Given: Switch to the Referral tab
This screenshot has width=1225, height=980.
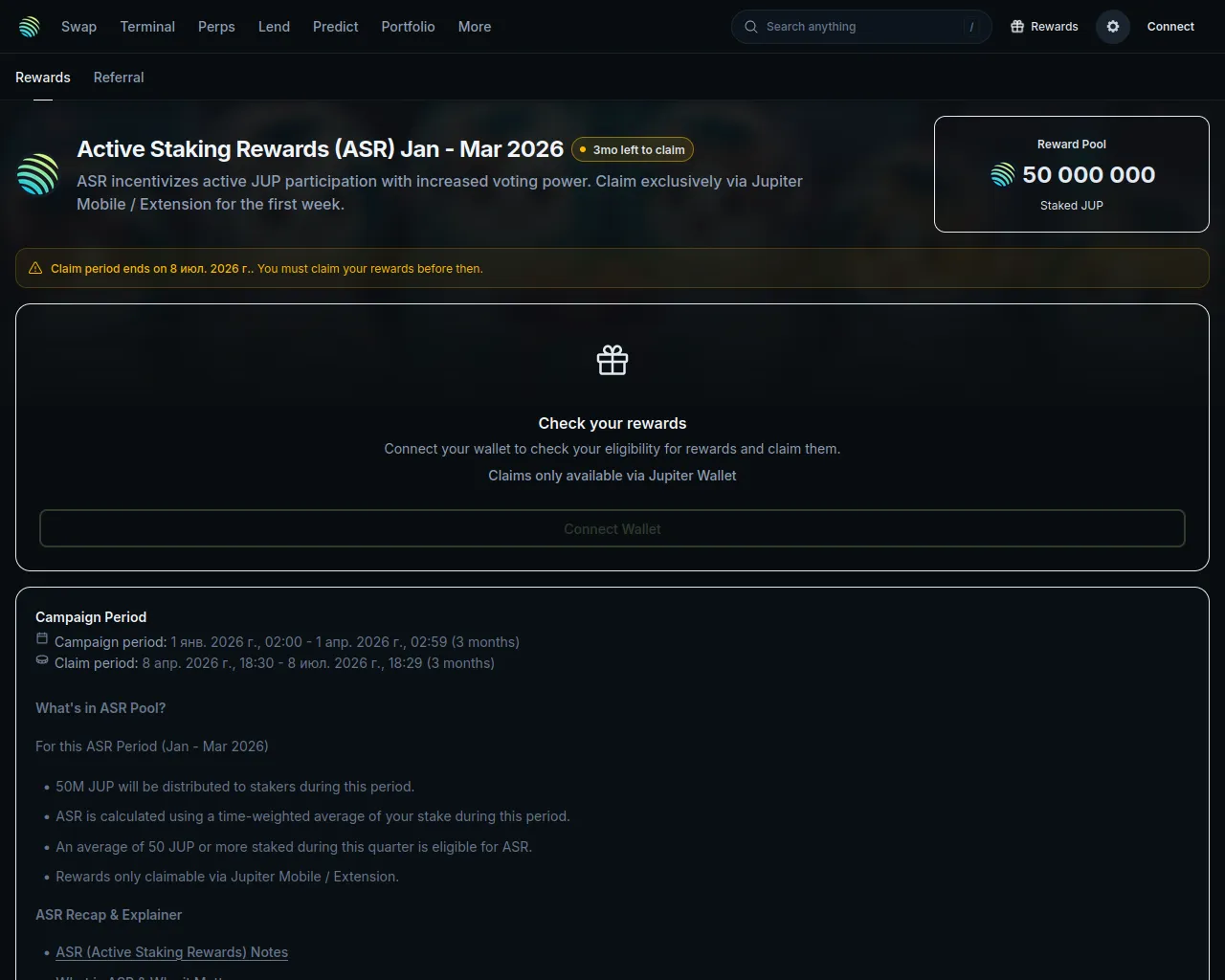Looking at the screenshot, I should click(x=119, y=78).
